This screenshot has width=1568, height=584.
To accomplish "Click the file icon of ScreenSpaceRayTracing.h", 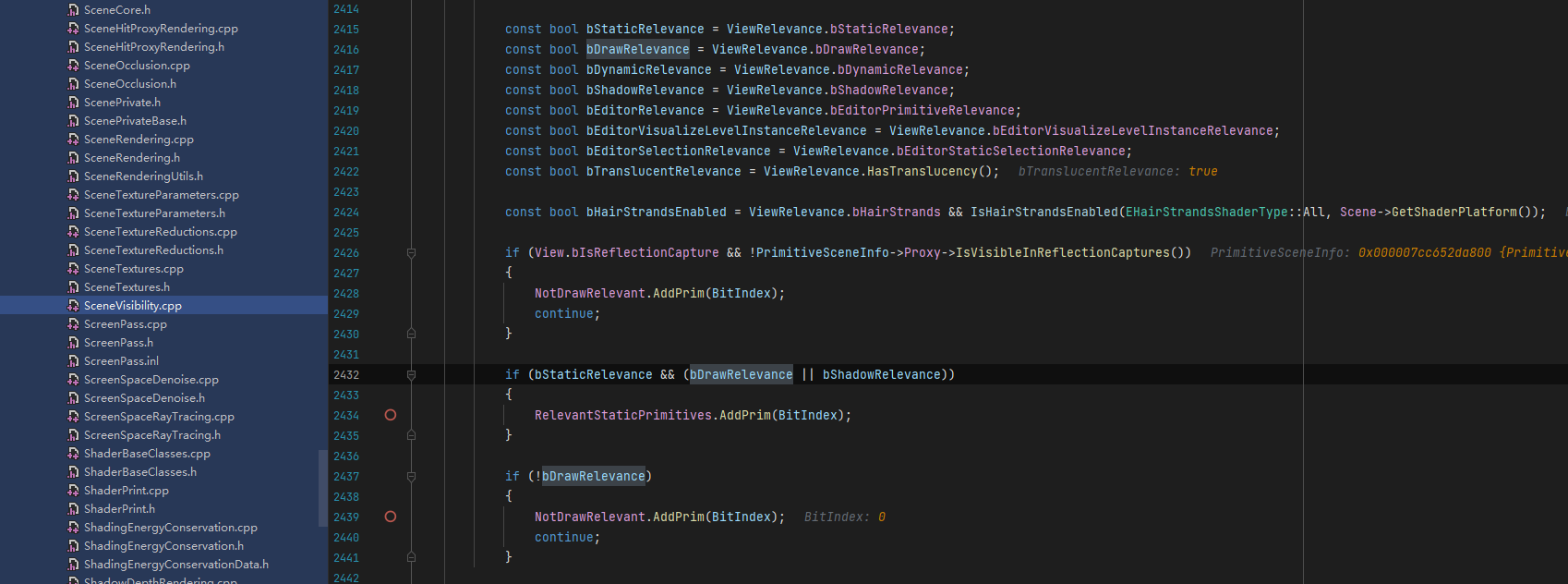I will pyautogui.click(x=73, y=435).
